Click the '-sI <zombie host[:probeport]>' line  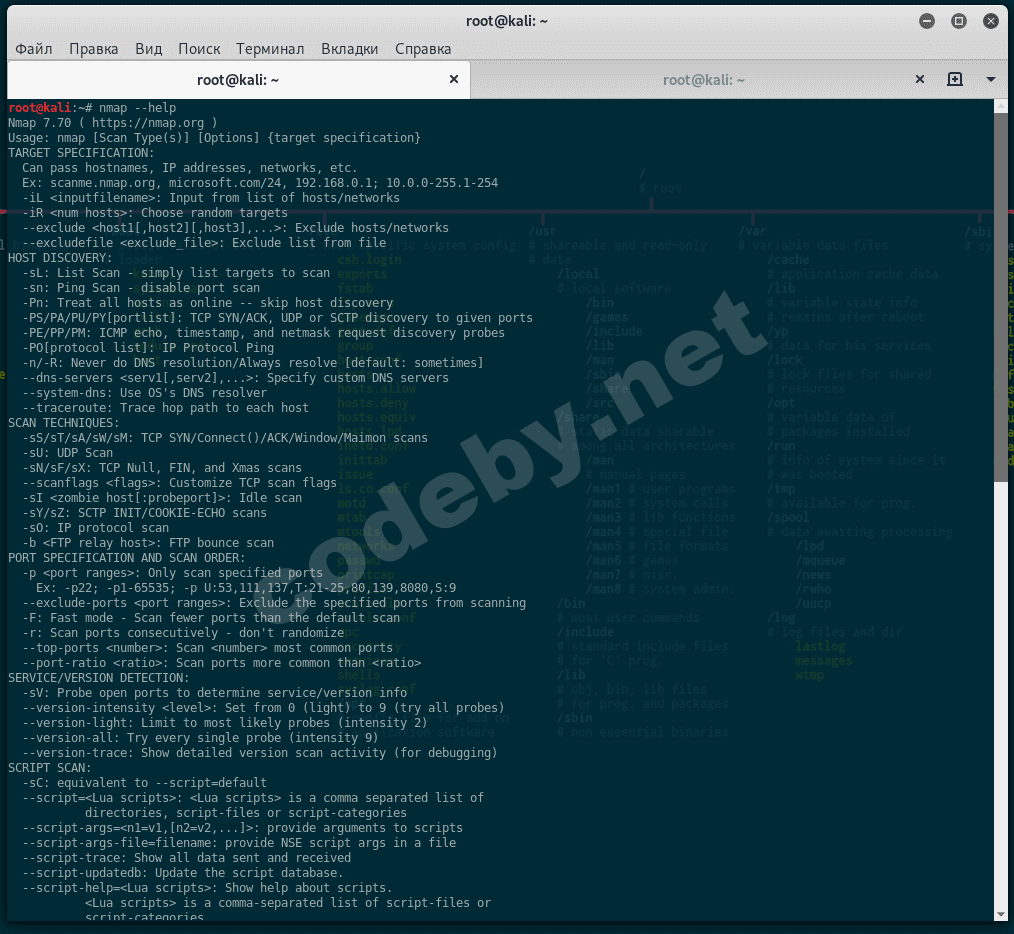point(162,497)
